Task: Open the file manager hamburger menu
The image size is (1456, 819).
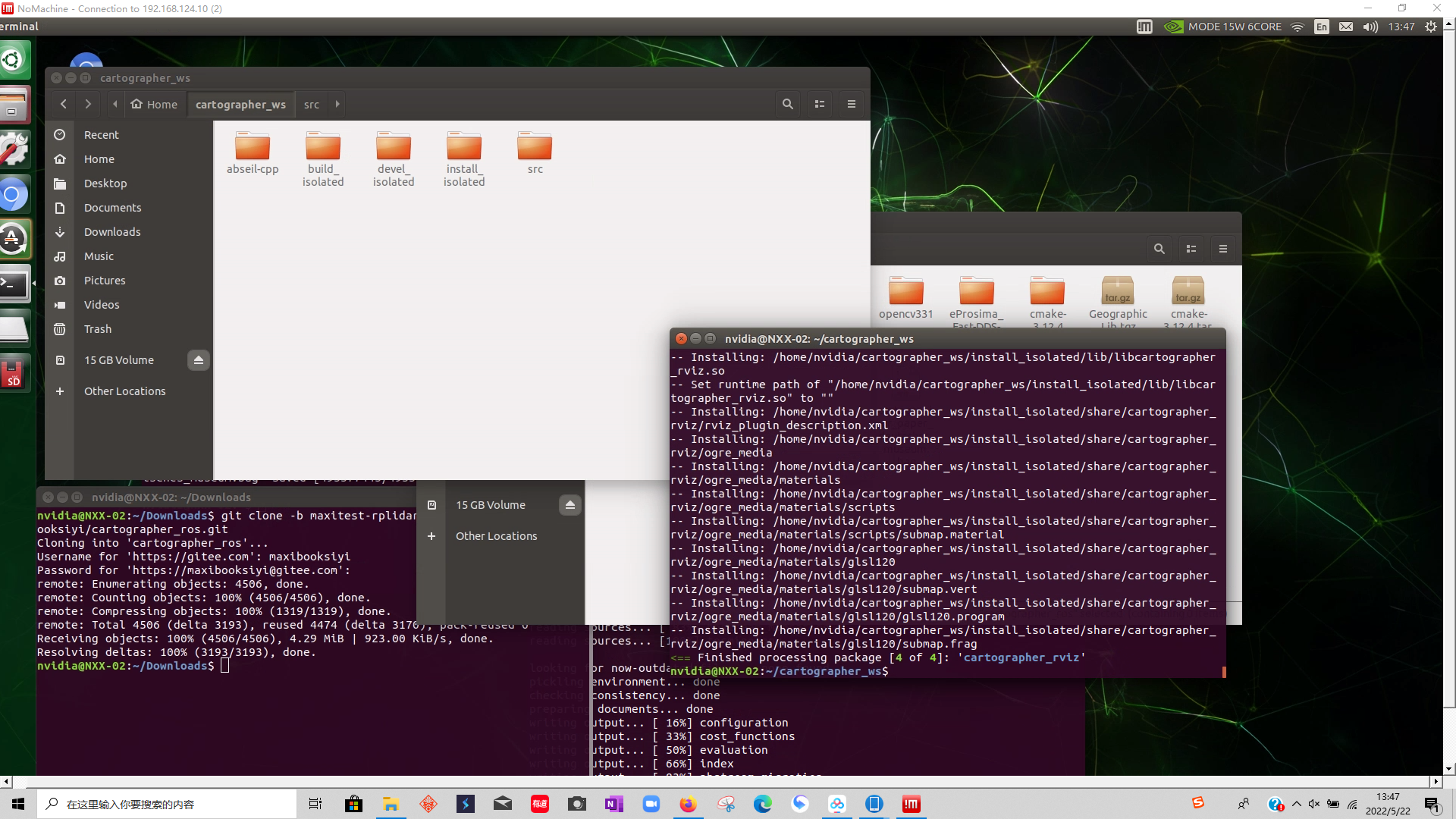Action: coord(851,104)
